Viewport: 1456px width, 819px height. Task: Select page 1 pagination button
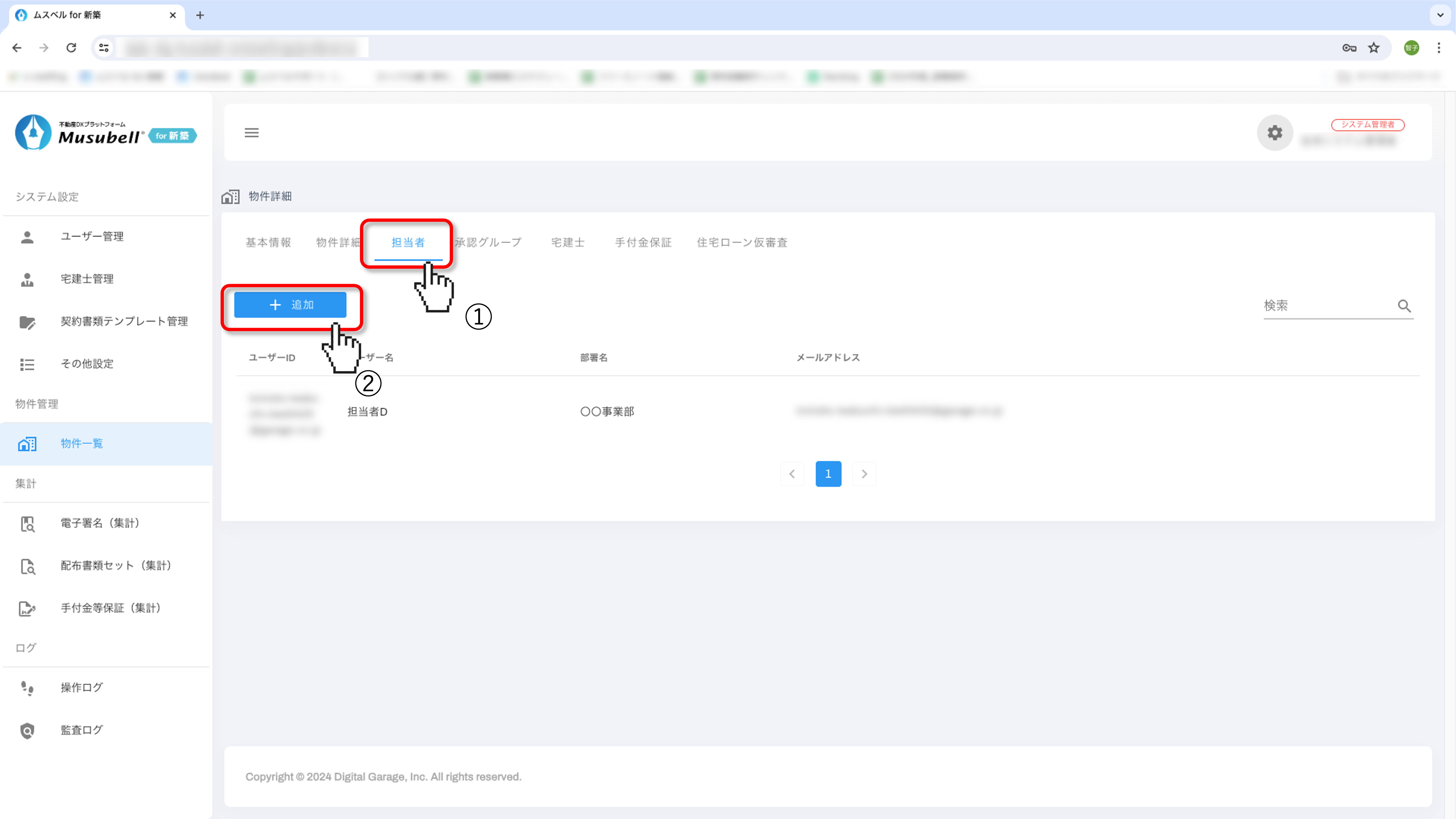pyautogui.click(x=828, y=474)
